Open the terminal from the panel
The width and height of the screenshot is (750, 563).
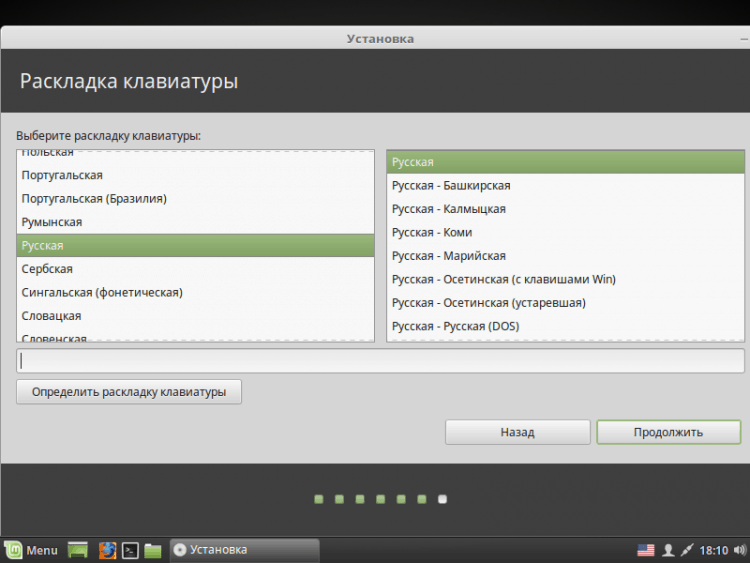click(130, 551)
